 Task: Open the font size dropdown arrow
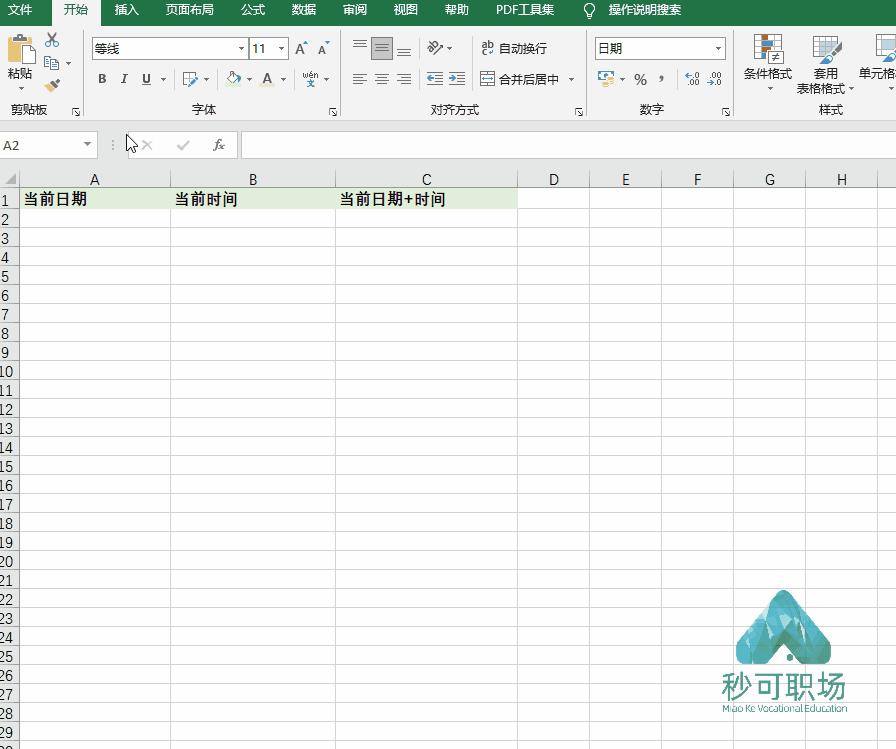281,48
